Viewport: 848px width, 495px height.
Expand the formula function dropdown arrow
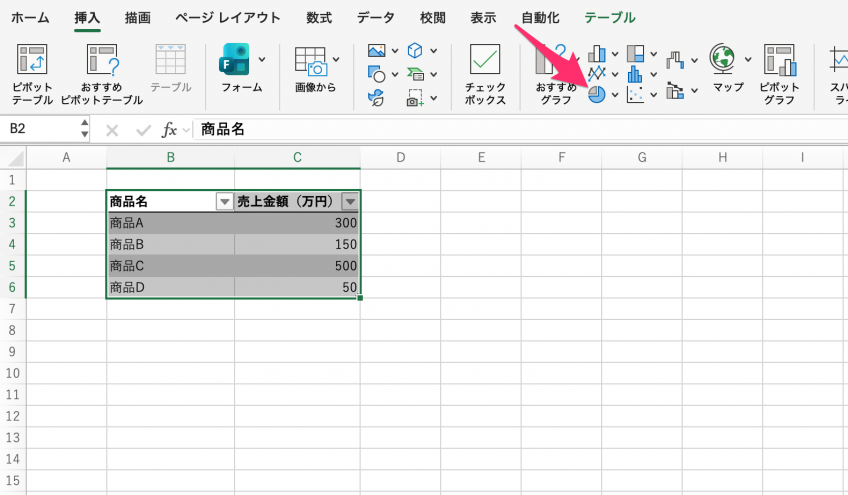[187, 130]
